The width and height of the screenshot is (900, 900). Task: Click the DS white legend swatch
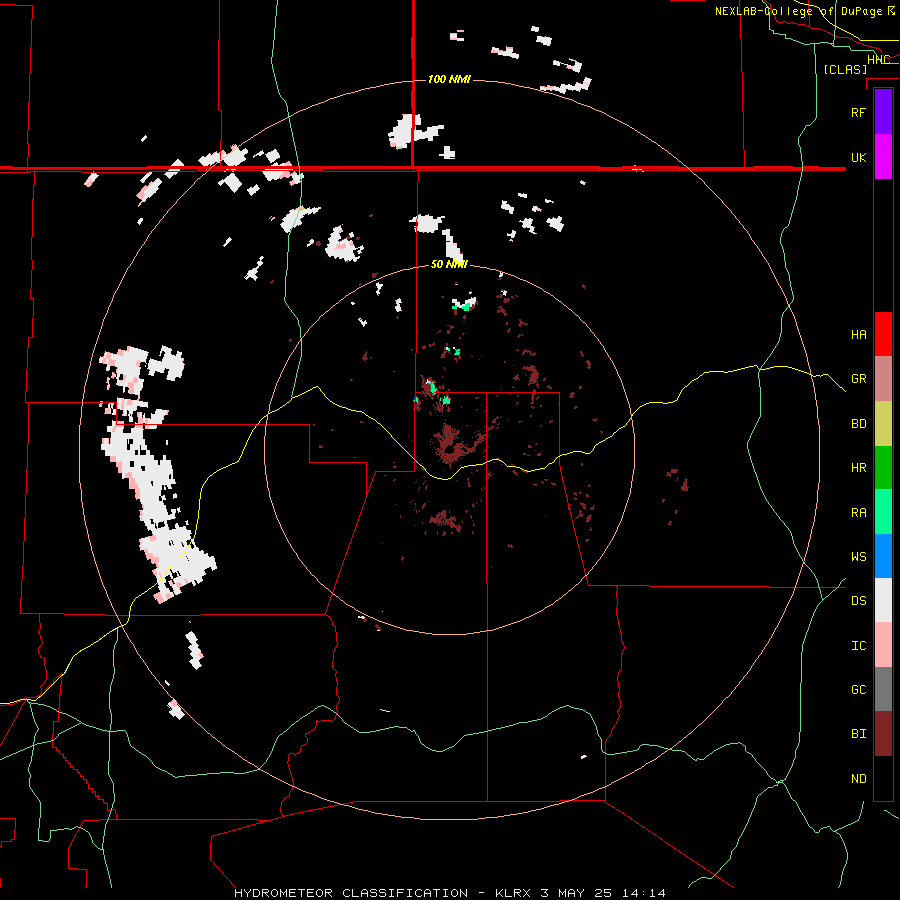point(883,600)
